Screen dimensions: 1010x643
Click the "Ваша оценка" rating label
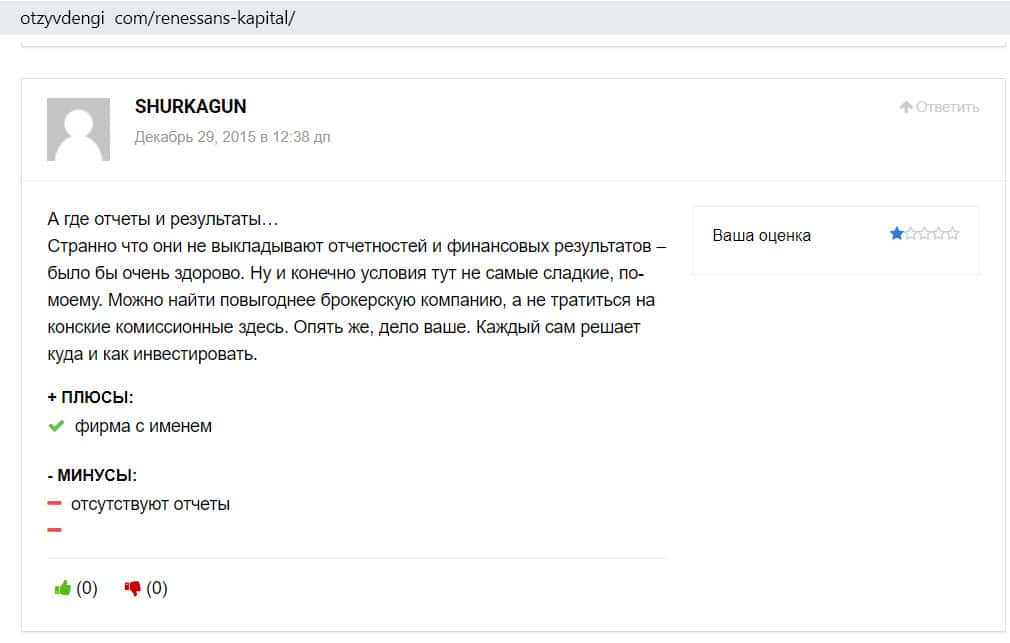[761, 235]
